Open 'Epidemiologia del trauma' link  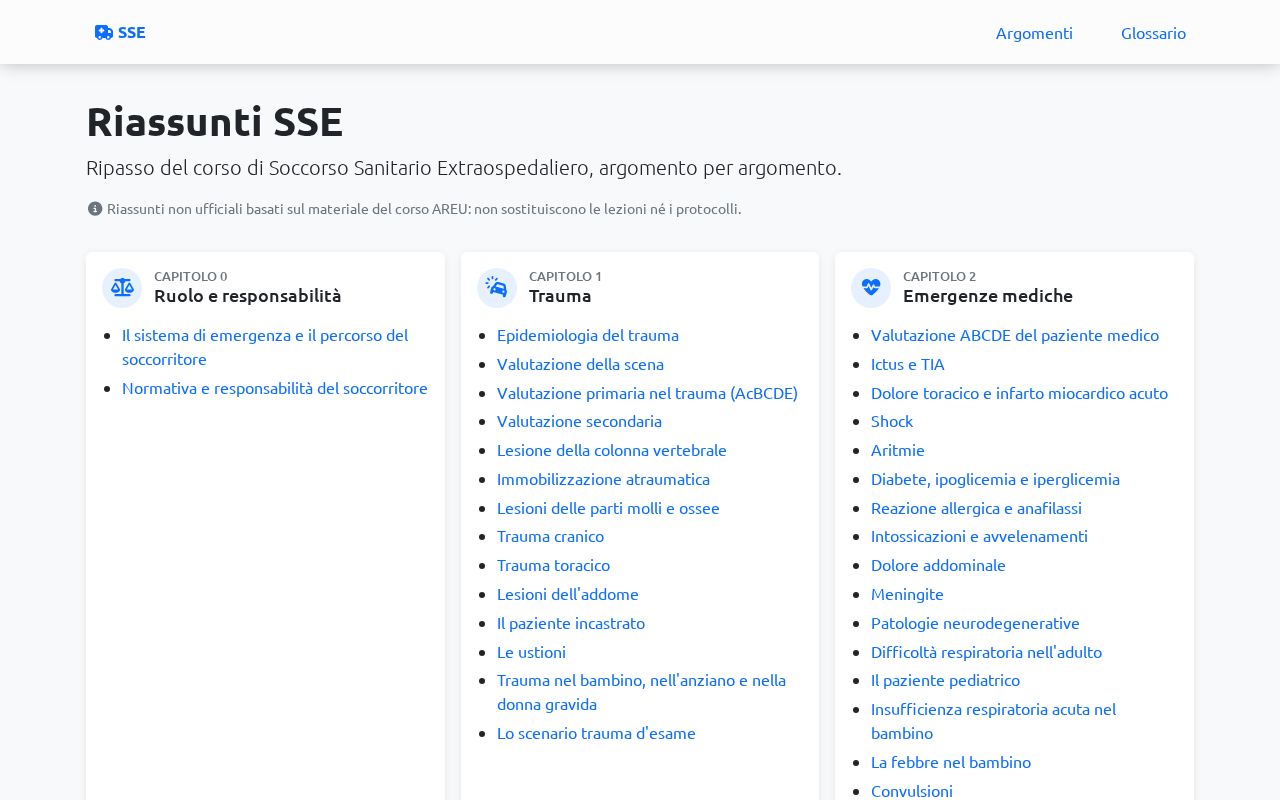coord(588,335)
